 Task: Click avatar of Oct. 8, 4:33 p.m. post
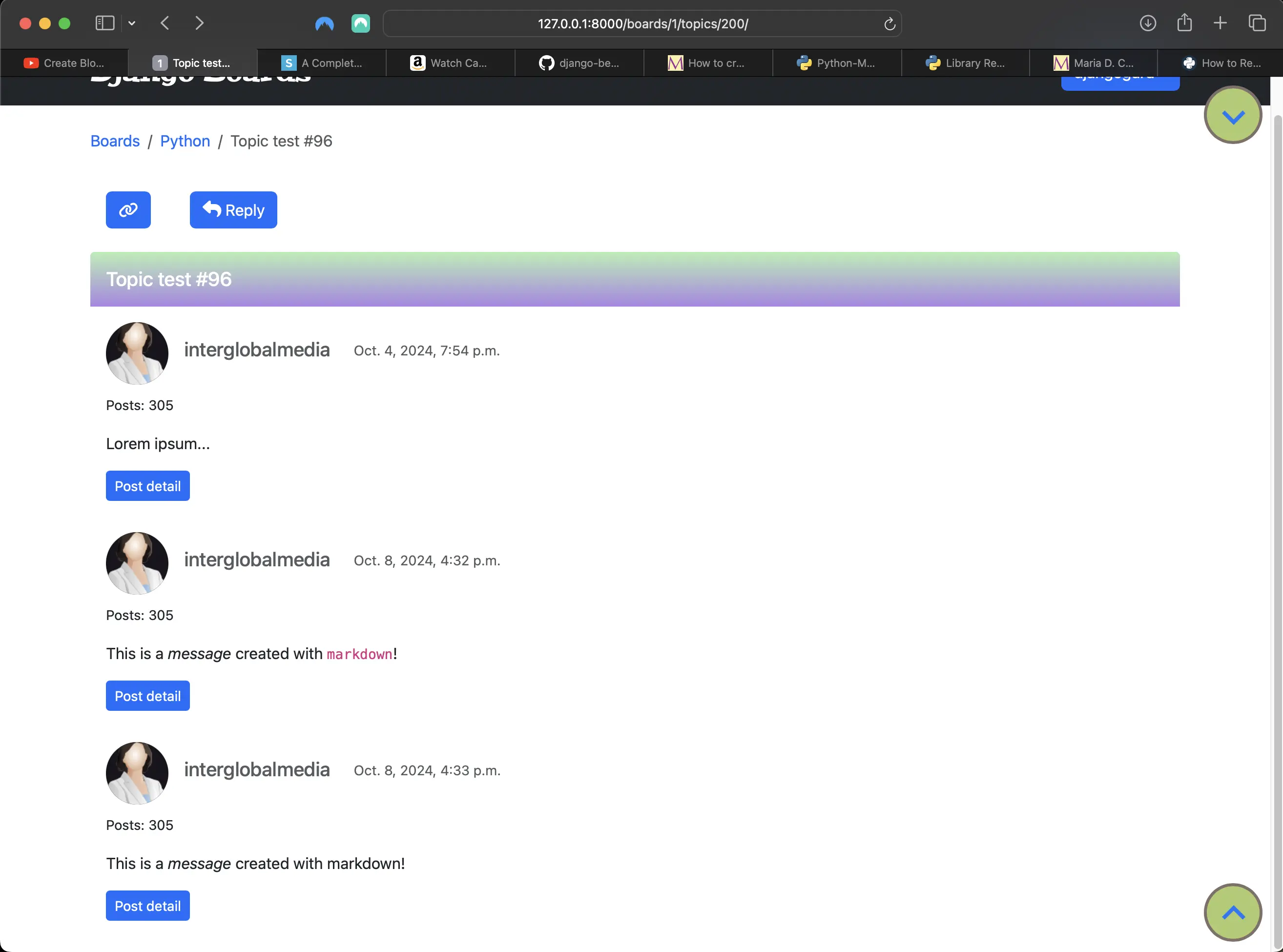tap(137, 773)
